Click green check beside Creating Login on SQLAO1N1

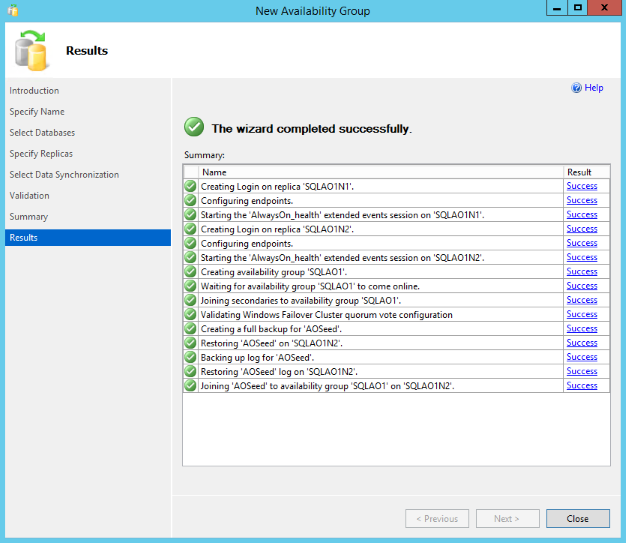tap(191, 186)
